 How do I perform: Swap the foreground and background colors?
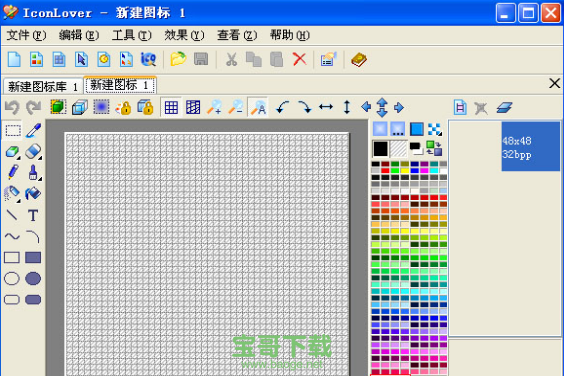tap(434, 149)
